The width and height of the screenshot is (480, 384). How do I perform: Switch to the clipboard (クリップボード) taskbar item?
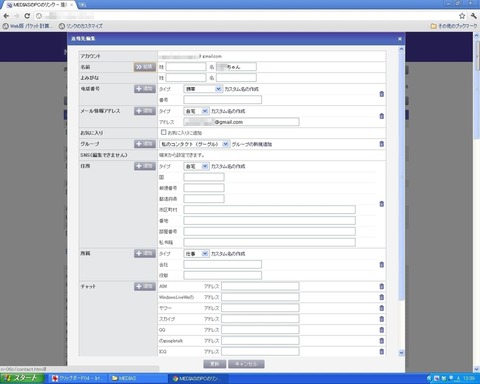[x=78, y=378]
